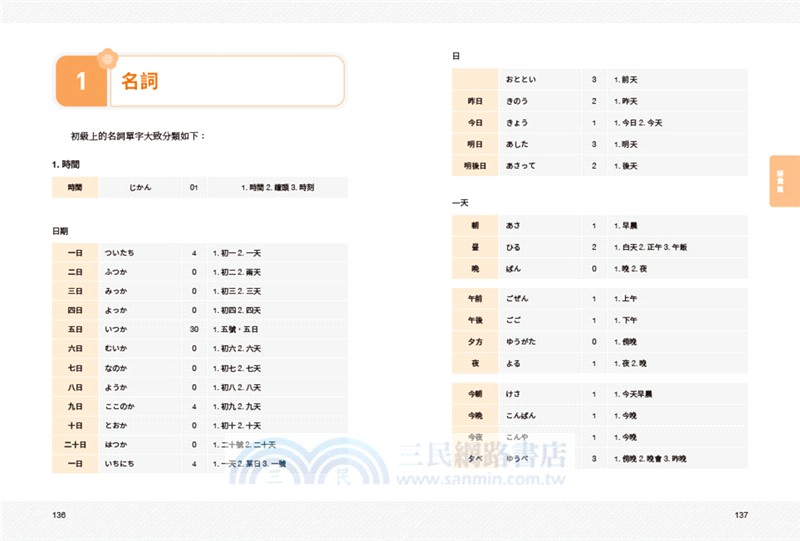Click the section heading 1. 時間
Screen dimensions: 800x541
point(66,164)
